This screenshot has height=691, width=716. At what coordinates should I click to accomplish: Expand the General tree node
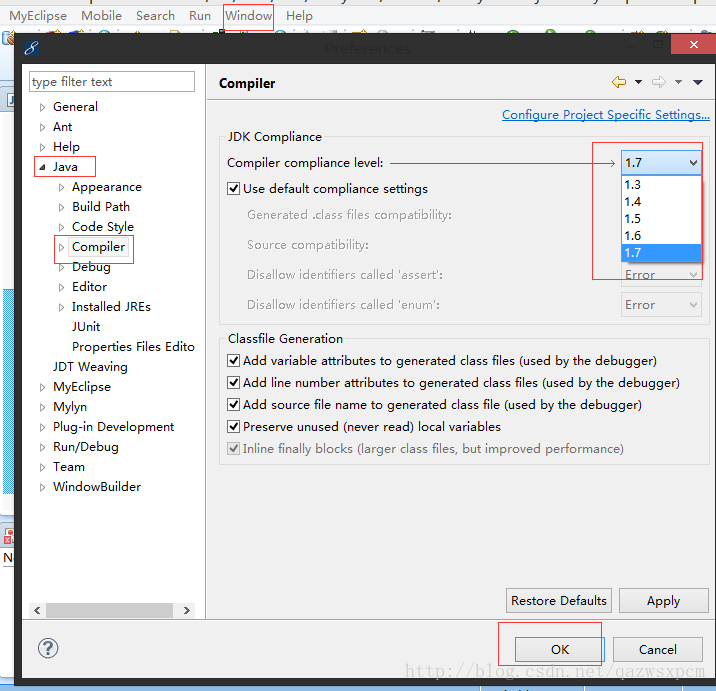42,107
